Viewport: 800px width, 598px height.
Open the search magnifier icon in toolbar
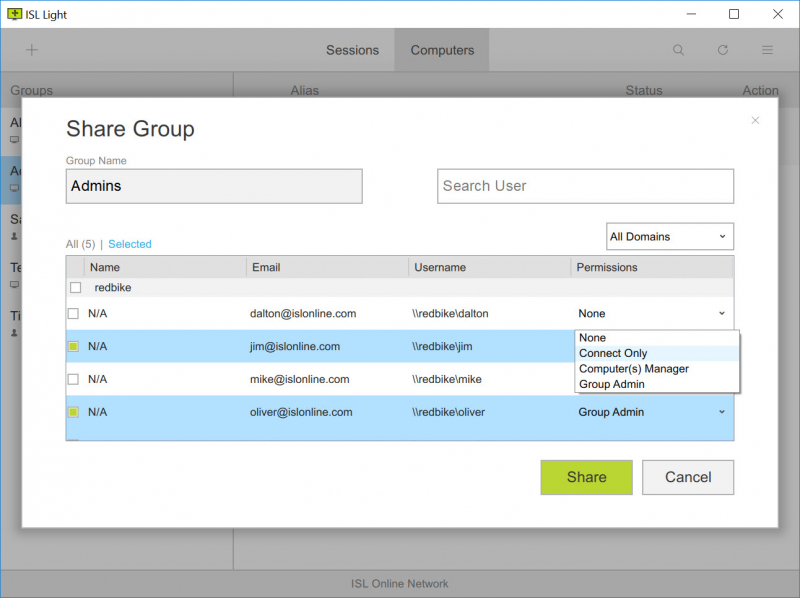click(x=678, y=50)
